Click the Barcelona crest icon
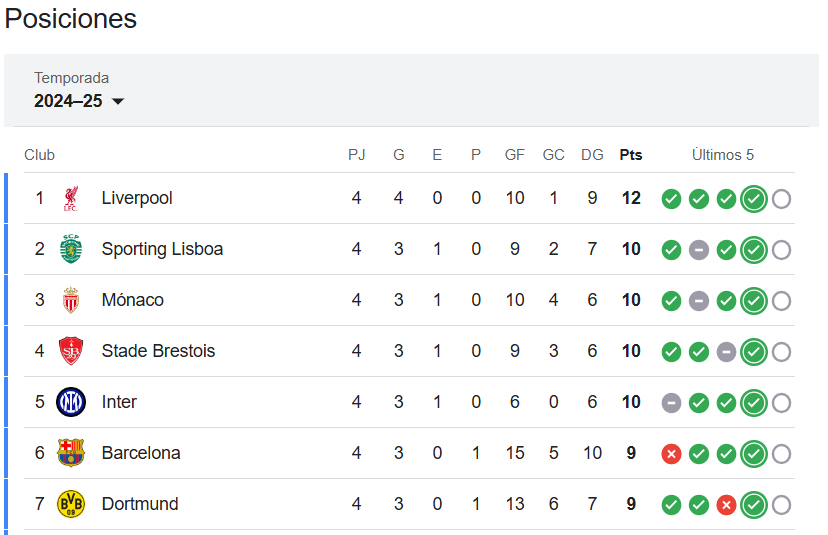The height and width of the screenshot is (535, 828). pyautogui.click(x=71, y=453)
